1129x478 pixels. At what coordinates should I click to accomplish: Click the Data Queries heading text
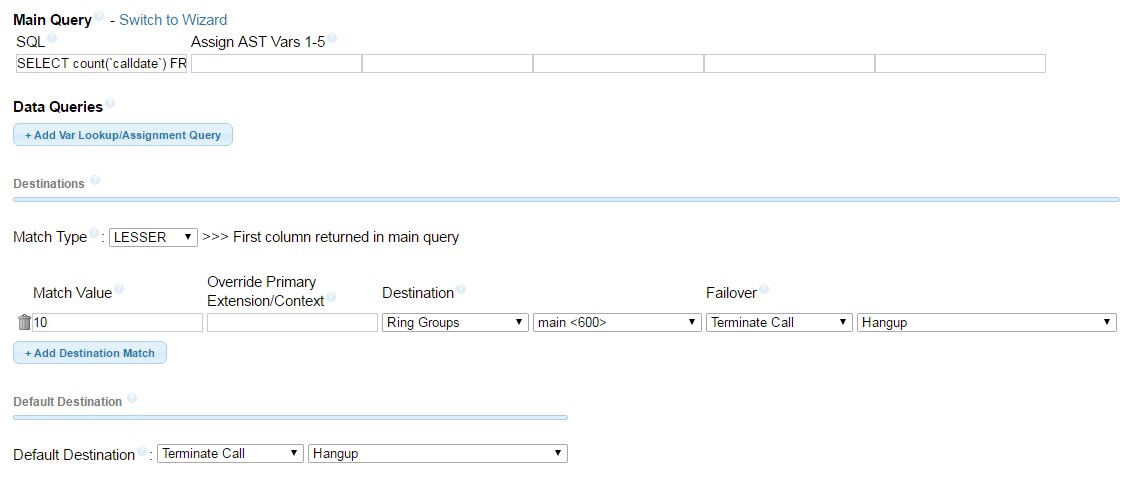pyautogui.click(x=58, y=107)
